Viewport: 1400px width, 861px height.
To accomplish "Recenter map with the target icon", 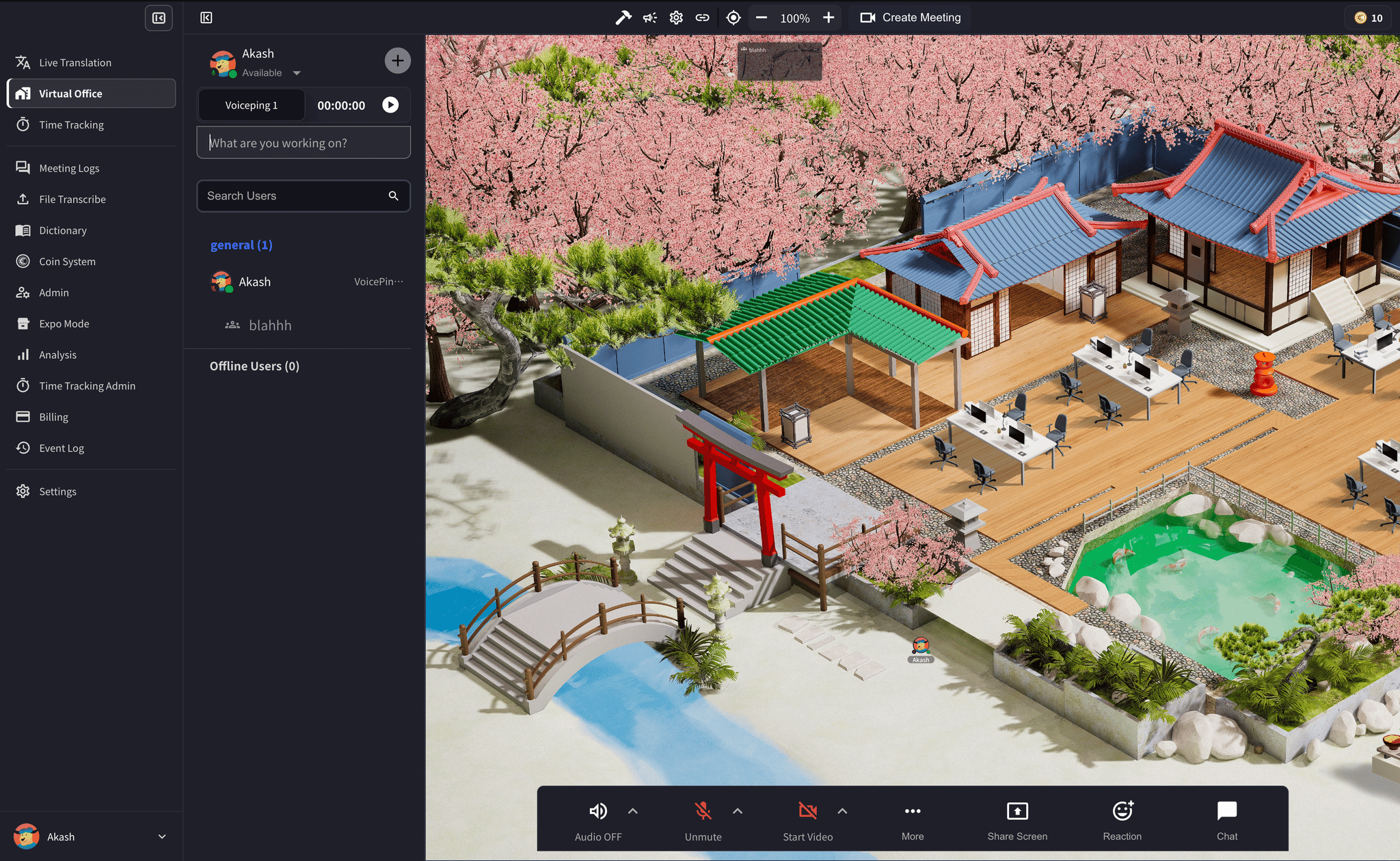I will point(733,18).
